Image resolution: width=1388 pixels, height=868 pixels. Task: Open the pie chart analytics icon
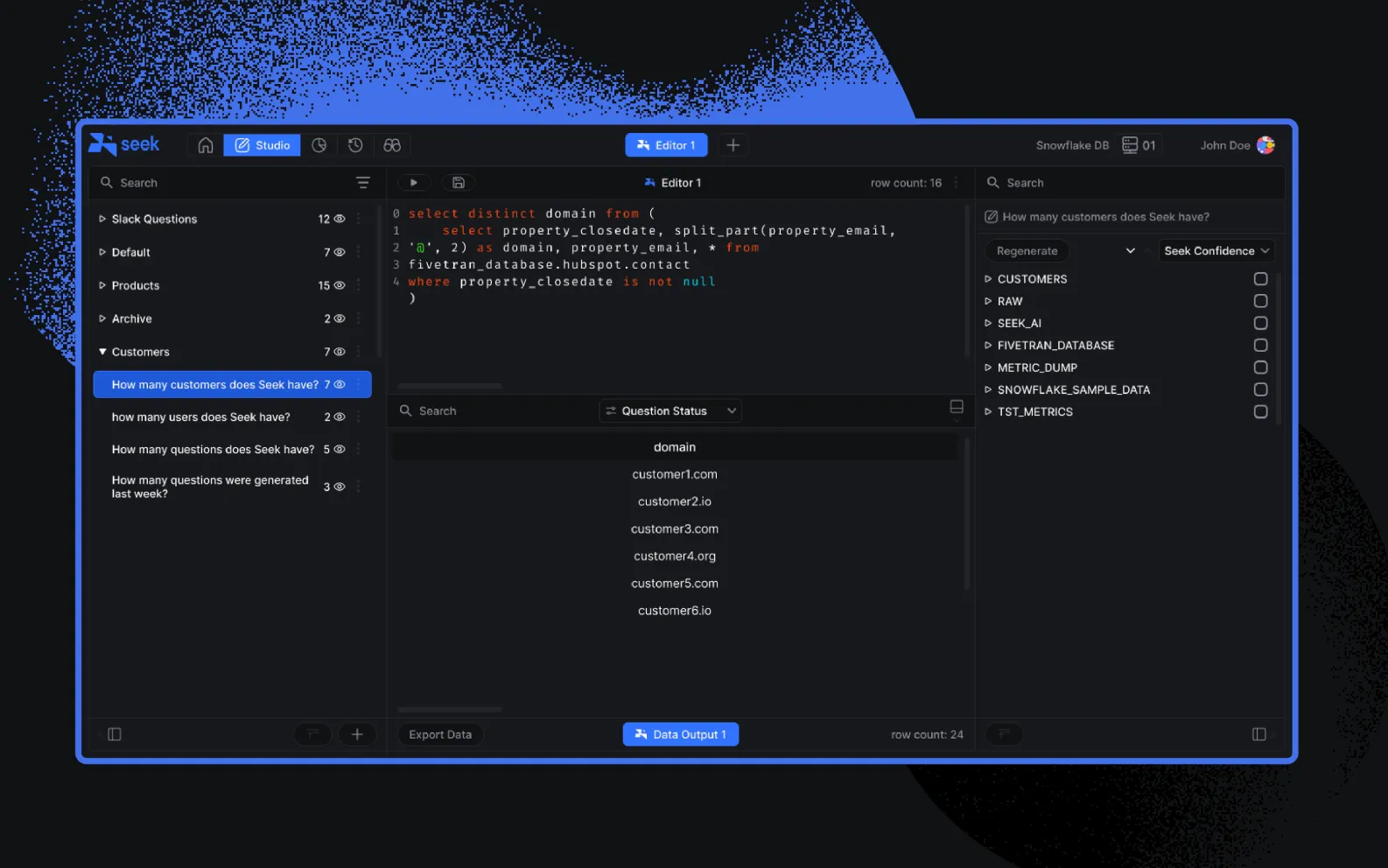(319, 145)
